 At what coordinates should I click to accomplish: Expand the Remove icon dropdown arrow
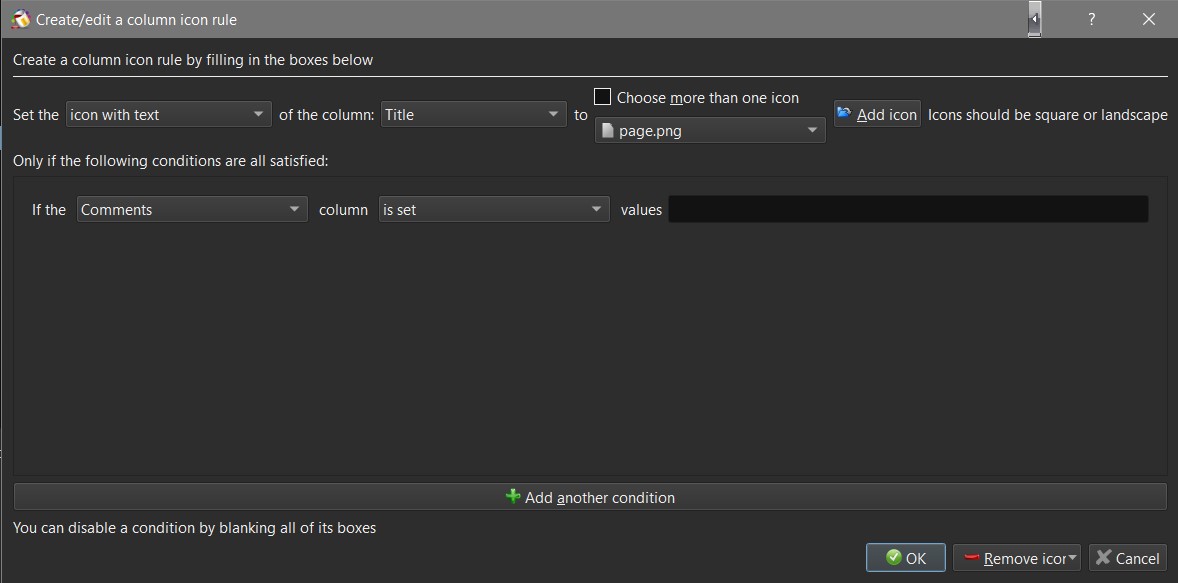click(1073, 558)
